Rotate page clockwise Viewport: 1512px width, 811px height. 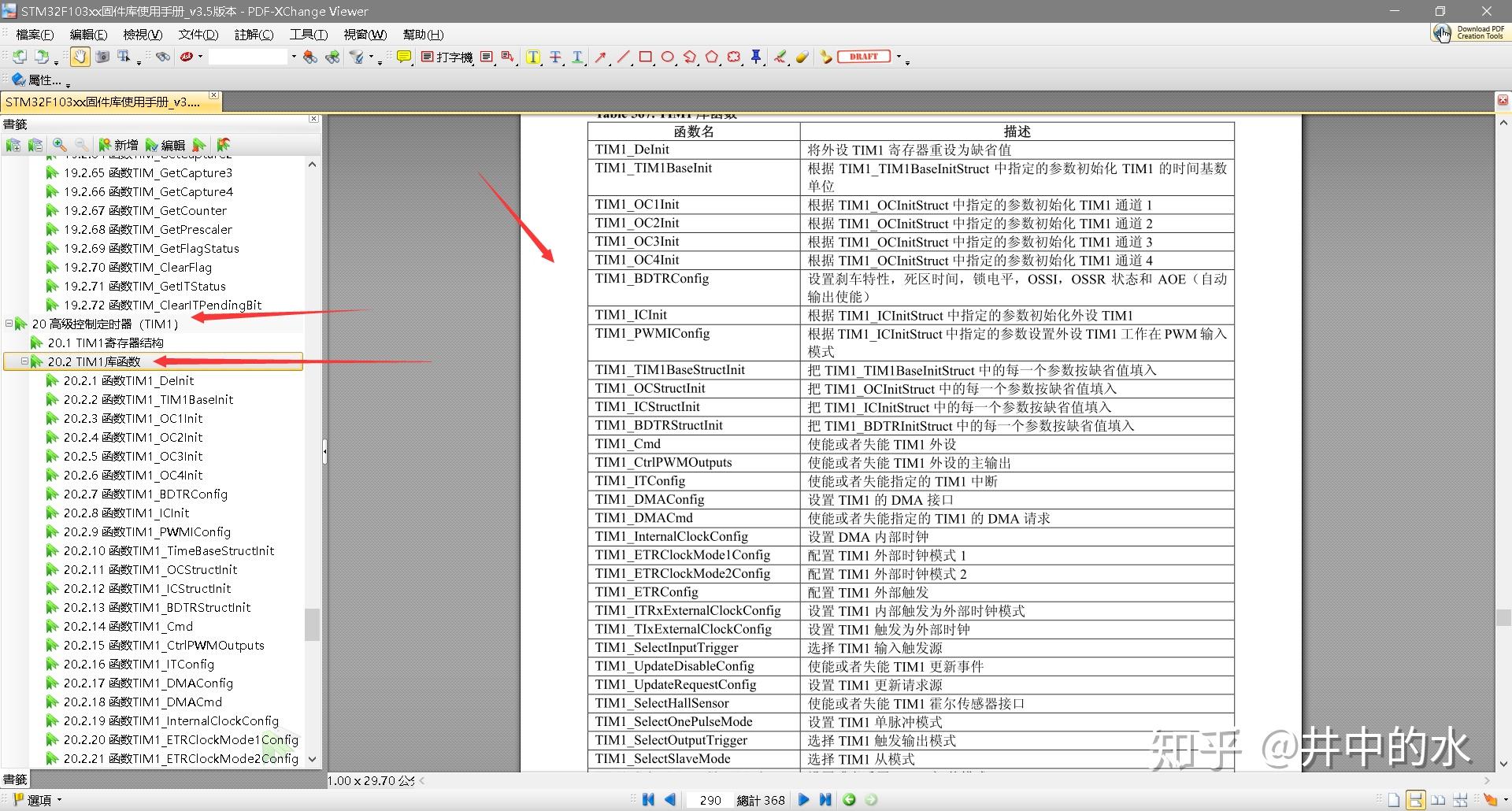point(42,57)
